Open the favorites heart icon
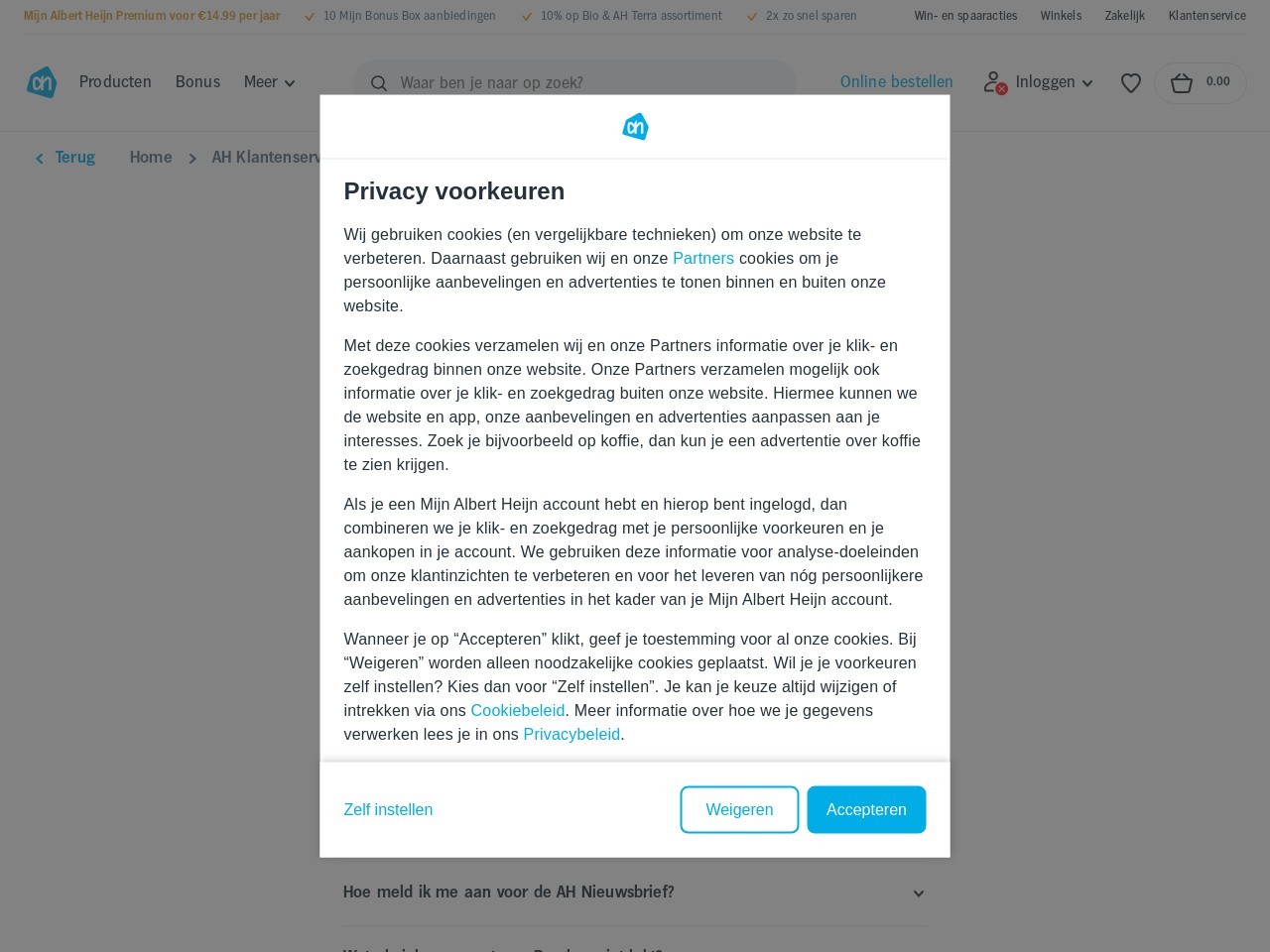The width and height of the screenshot is (1270, 952). tap(1131, 83)
